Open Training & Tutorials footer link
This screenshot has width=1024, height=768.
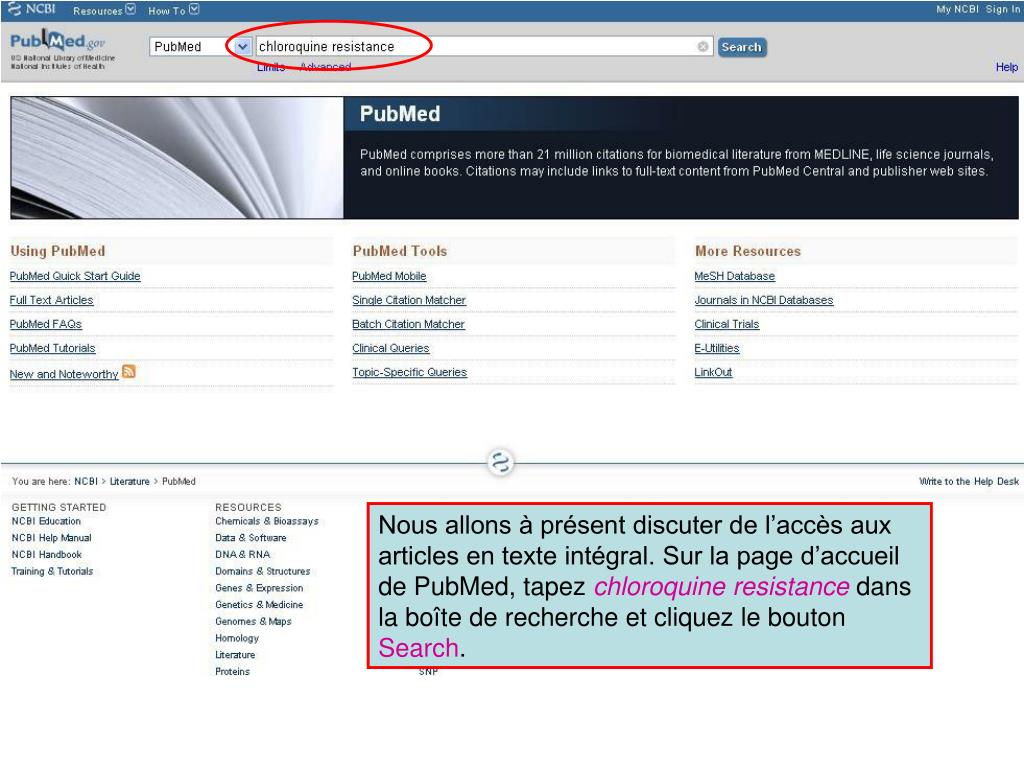(x=52, y=571)
